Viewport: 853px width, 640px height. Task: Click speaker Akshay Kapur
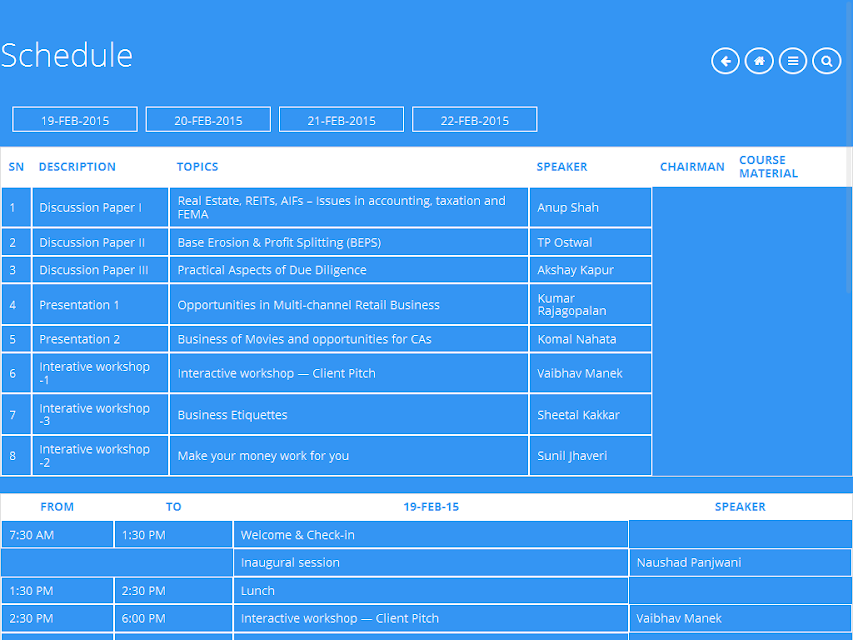(x=591, y=270)
